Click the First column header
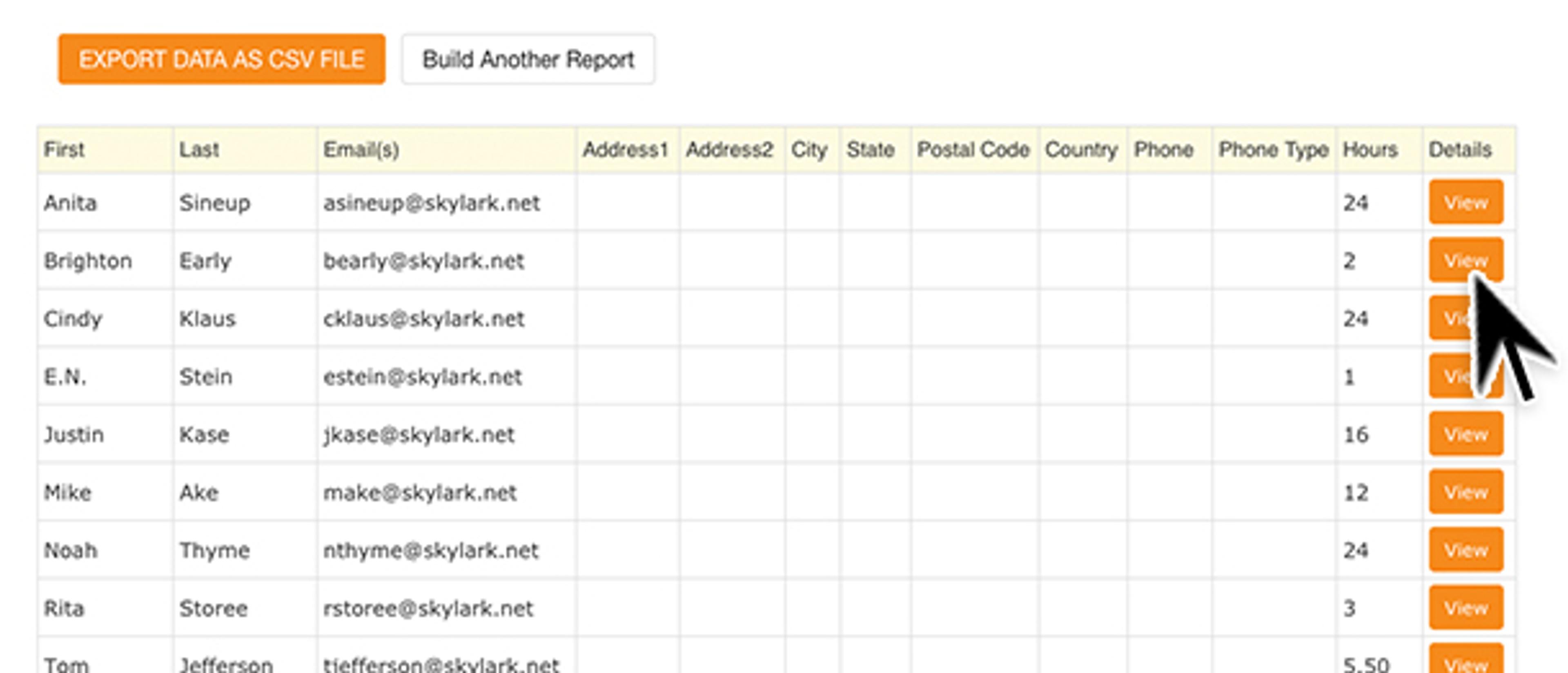Screen dimensions: 1568x673 tap(65, 150)
